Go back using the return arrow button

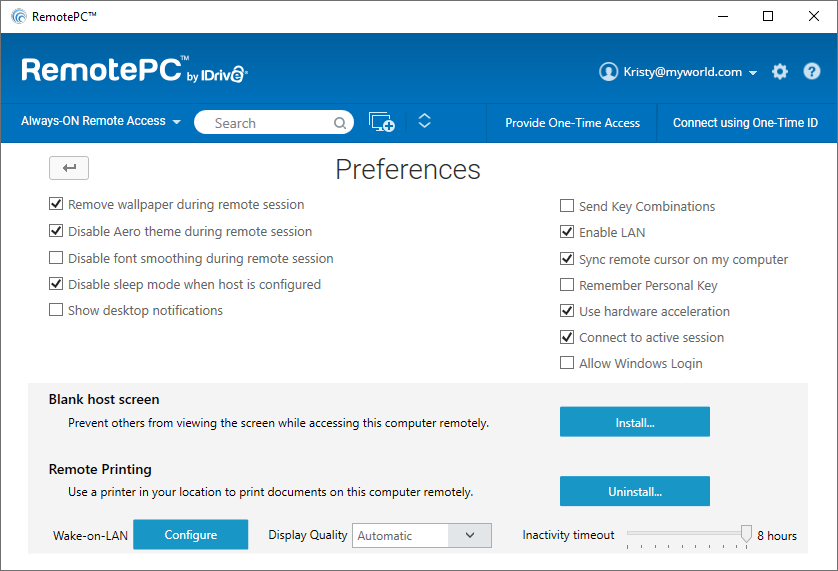69,168
